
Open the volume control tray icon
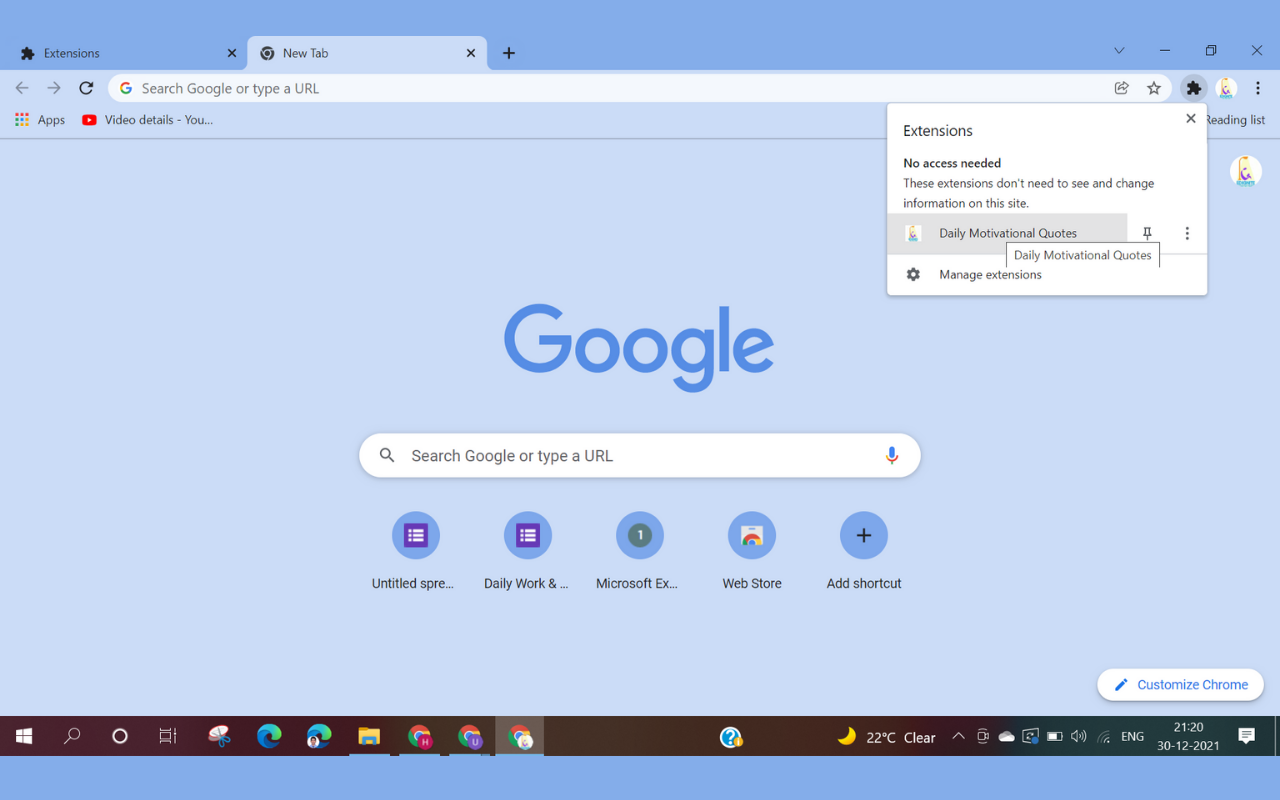click(1078, 737)
